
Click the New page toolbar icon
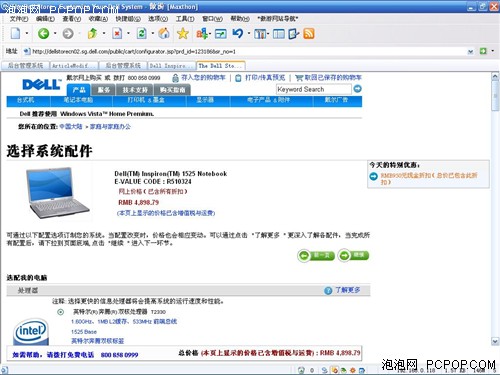tap(16, 33)
